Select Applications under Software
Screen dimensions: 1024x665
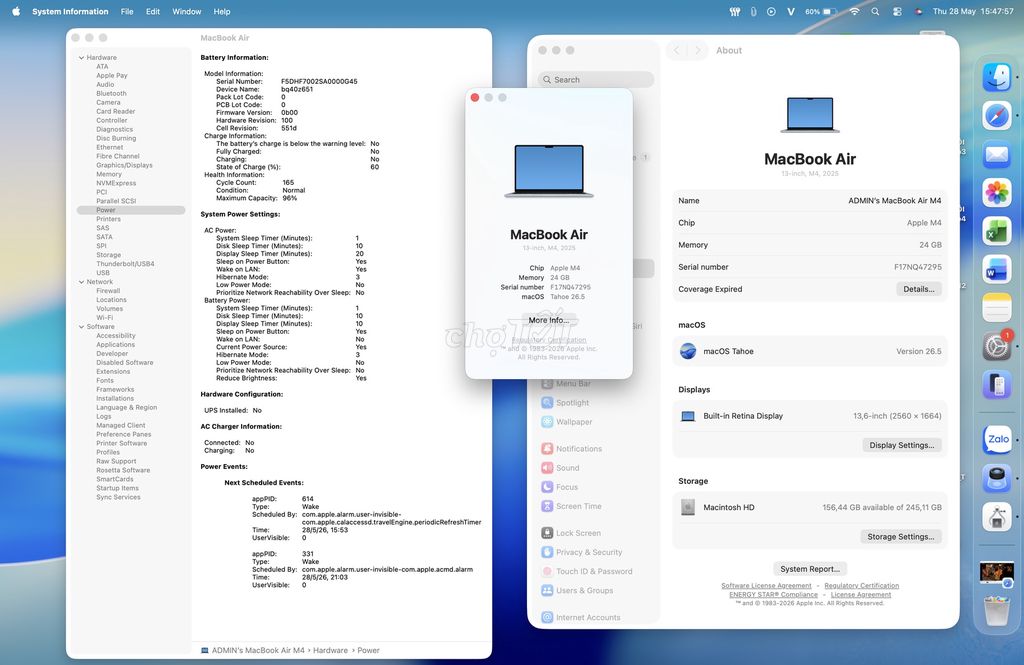coord(115,344)
